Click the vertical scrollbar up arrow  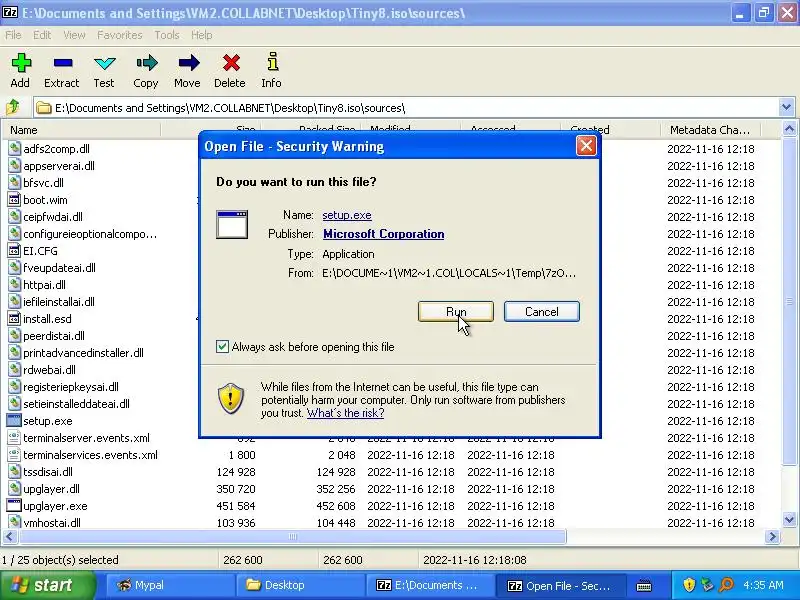click(789, 129)
